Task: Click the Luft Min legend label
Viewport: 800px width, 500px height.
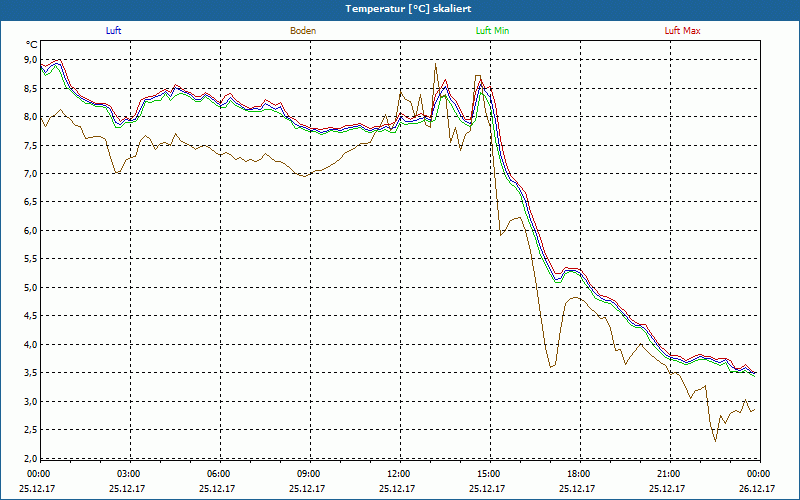Action: coord(492,31)
